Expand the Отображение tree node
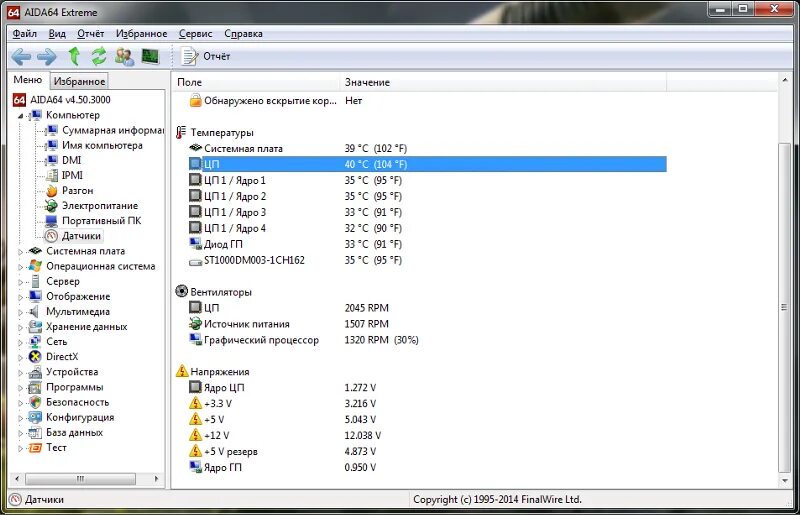 tap(20, 297)
